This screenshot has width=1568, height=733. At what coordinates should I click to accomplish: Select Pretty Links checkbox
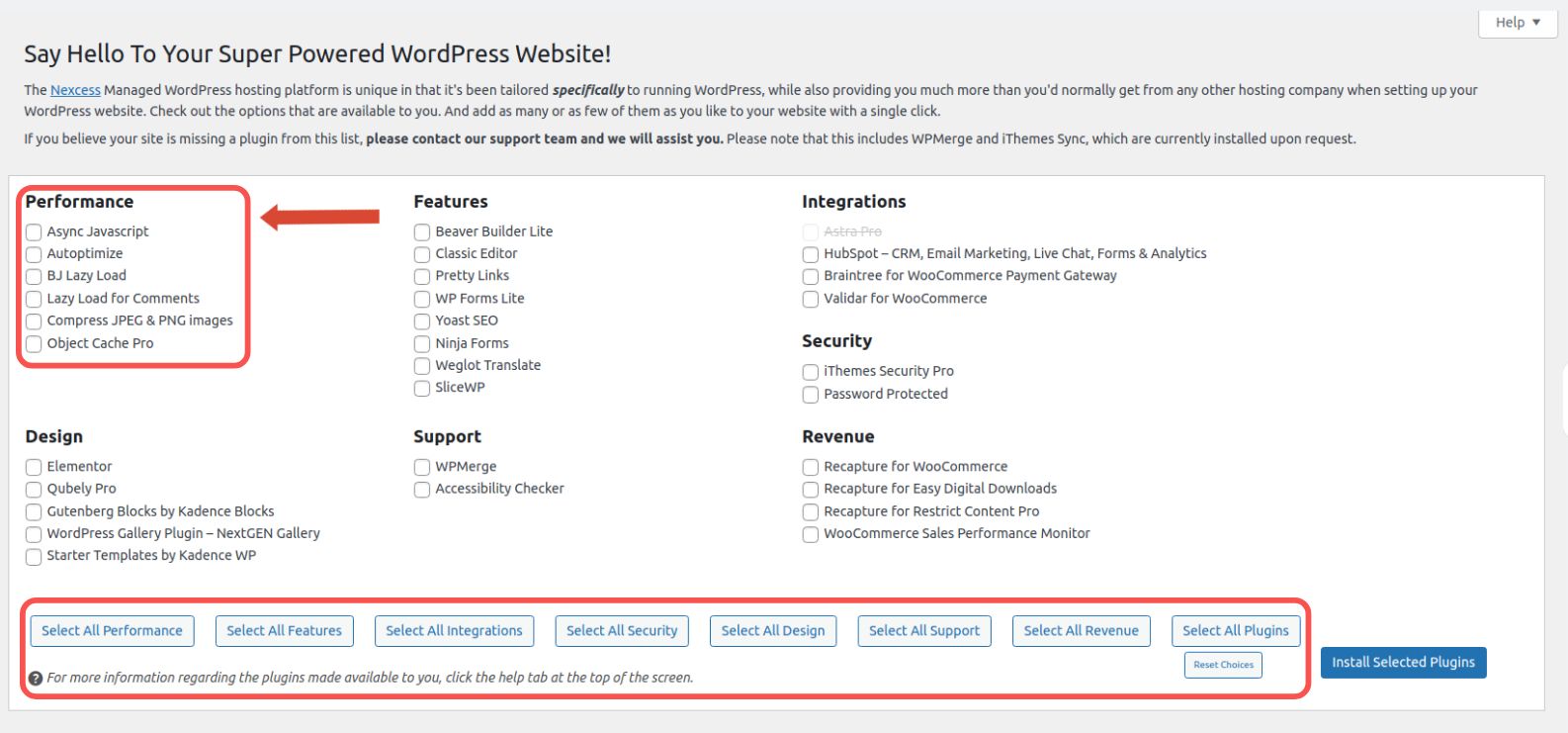422,276
